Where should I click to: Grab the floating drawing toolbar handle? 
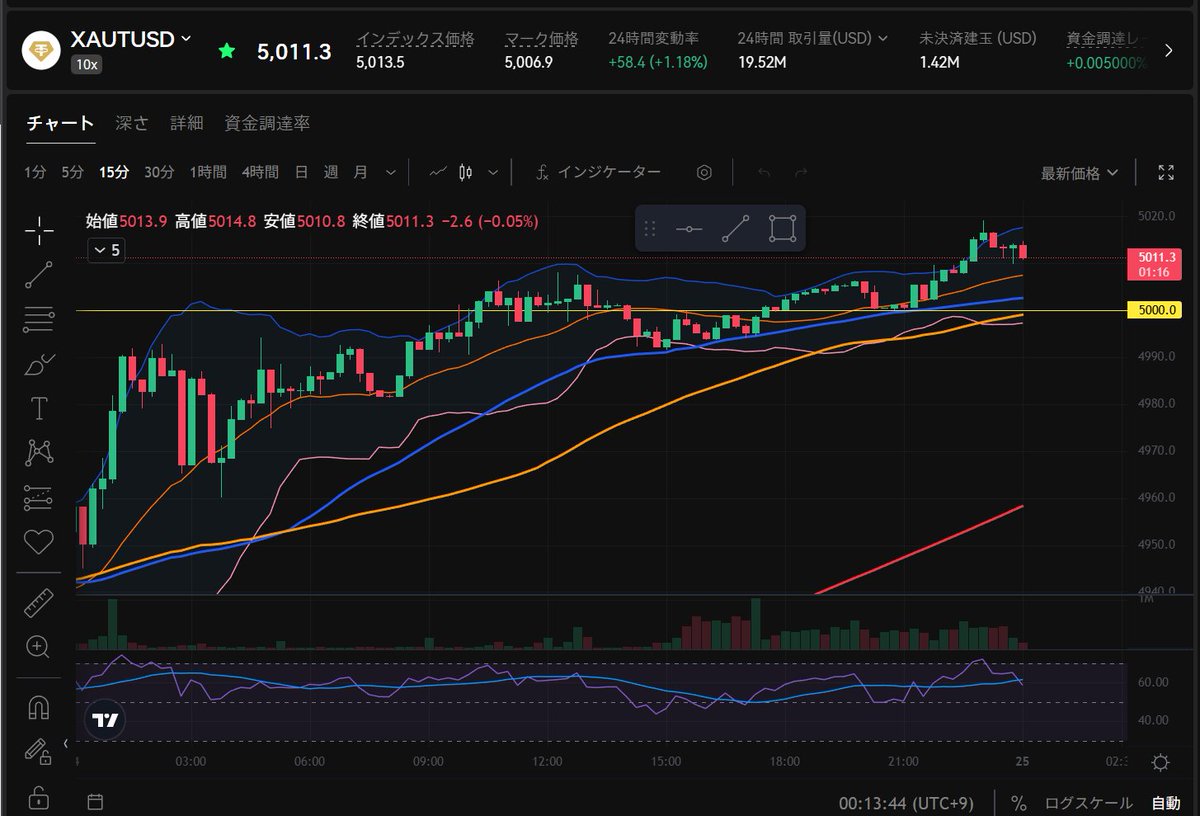649,229
